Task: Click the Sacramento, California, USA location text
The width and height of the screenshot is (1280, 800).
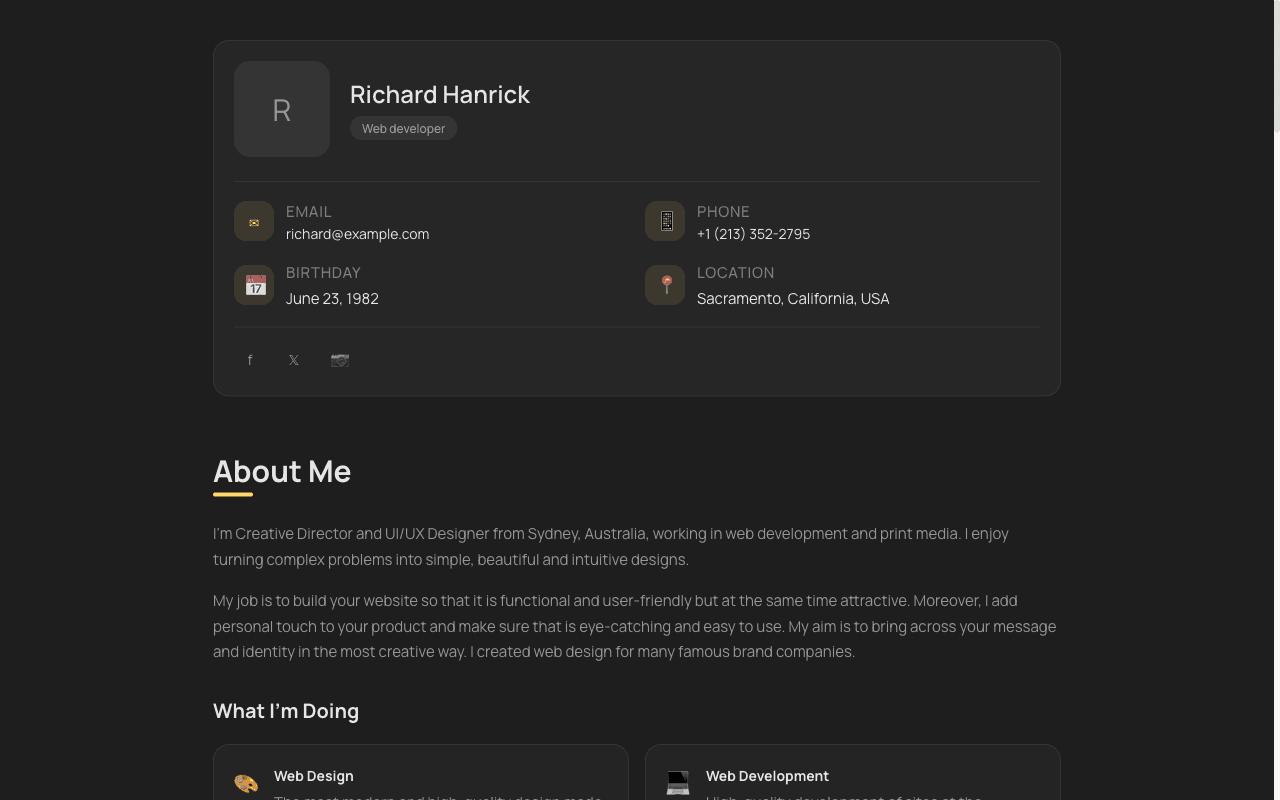Action: 793,298
